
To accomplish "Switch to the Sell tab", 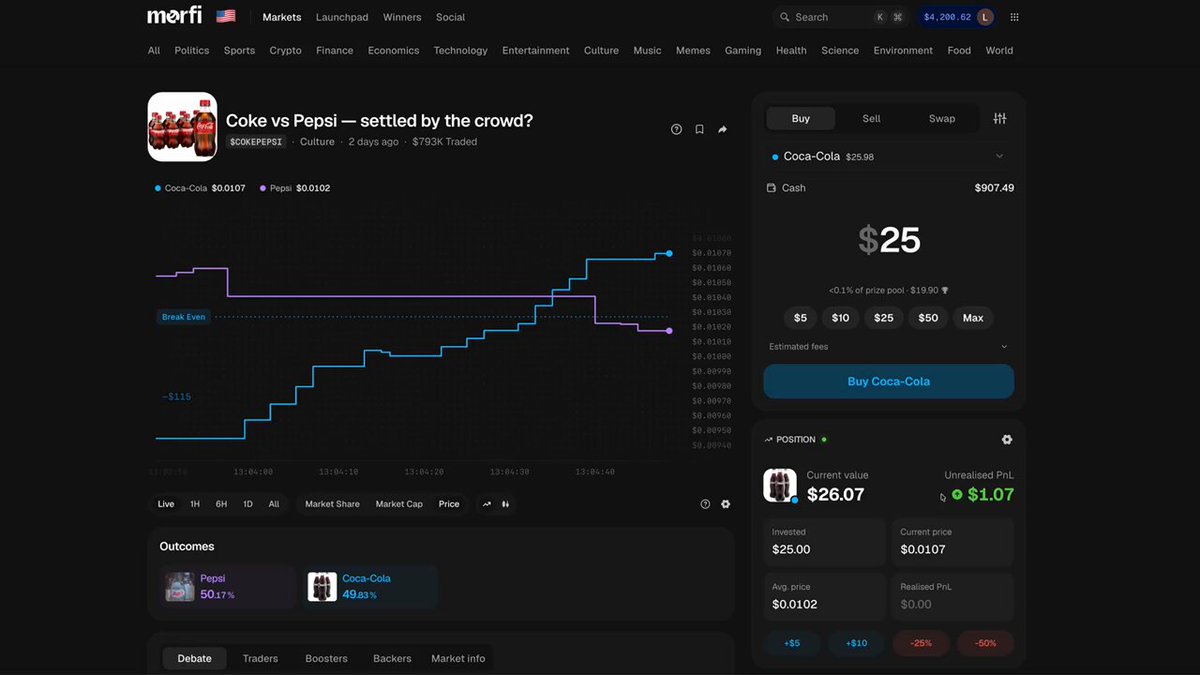I will pos(872,118).
